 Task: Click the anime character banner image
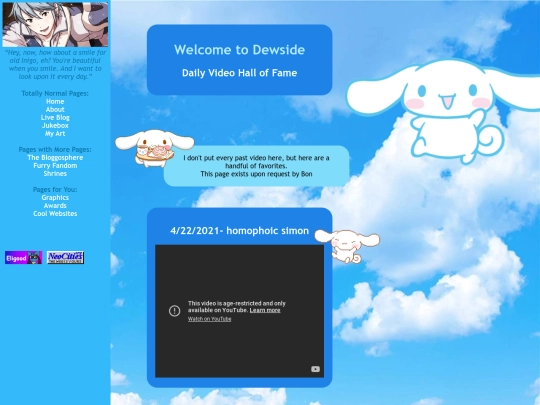55,24
